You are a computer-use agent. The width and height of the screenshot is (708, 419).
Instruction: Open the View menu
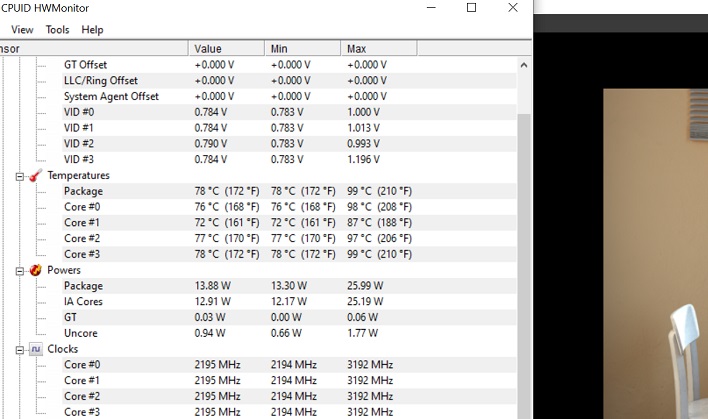point(22,30)
